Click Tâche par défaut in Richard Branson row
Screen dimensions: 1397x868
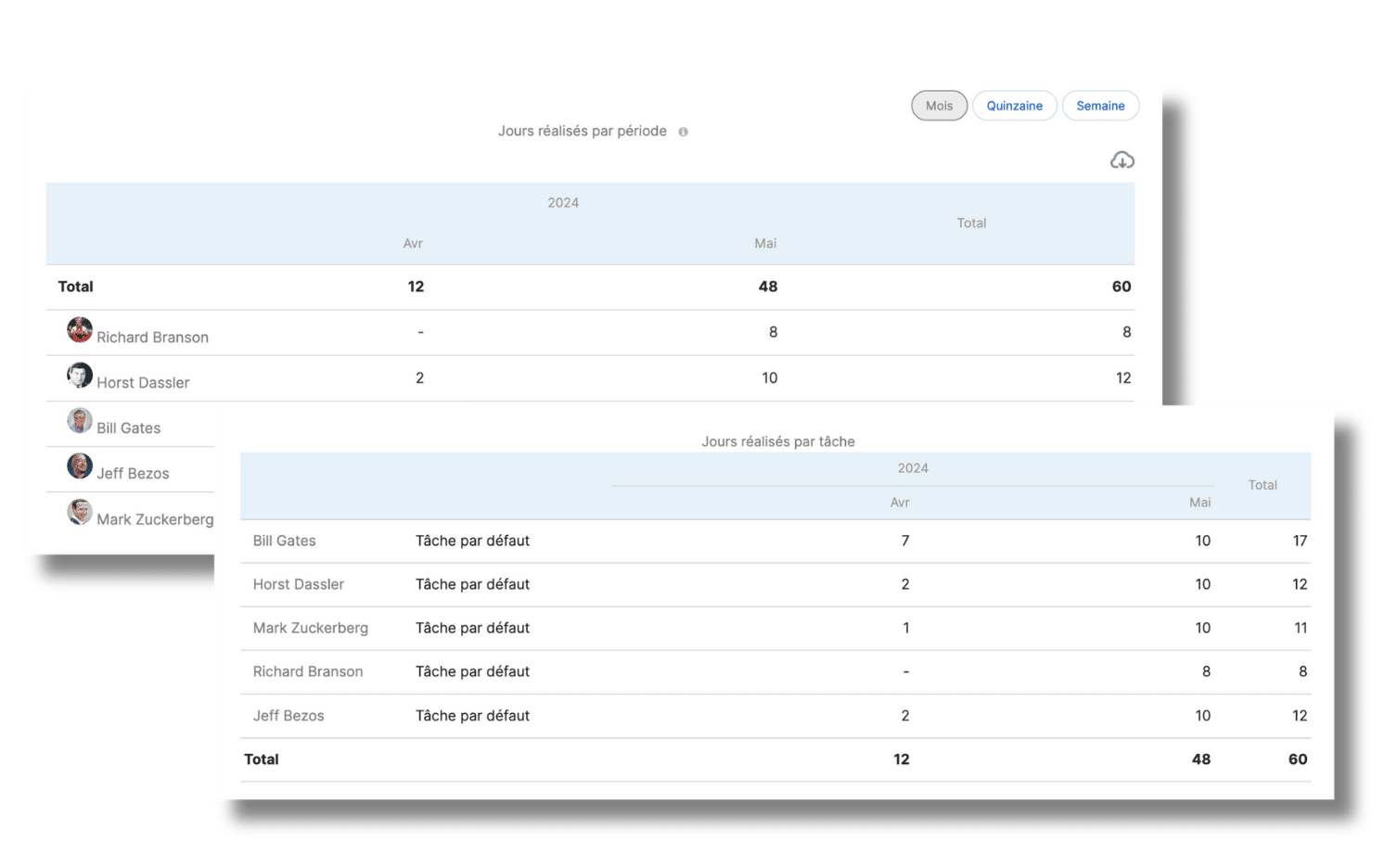point(472,671)
